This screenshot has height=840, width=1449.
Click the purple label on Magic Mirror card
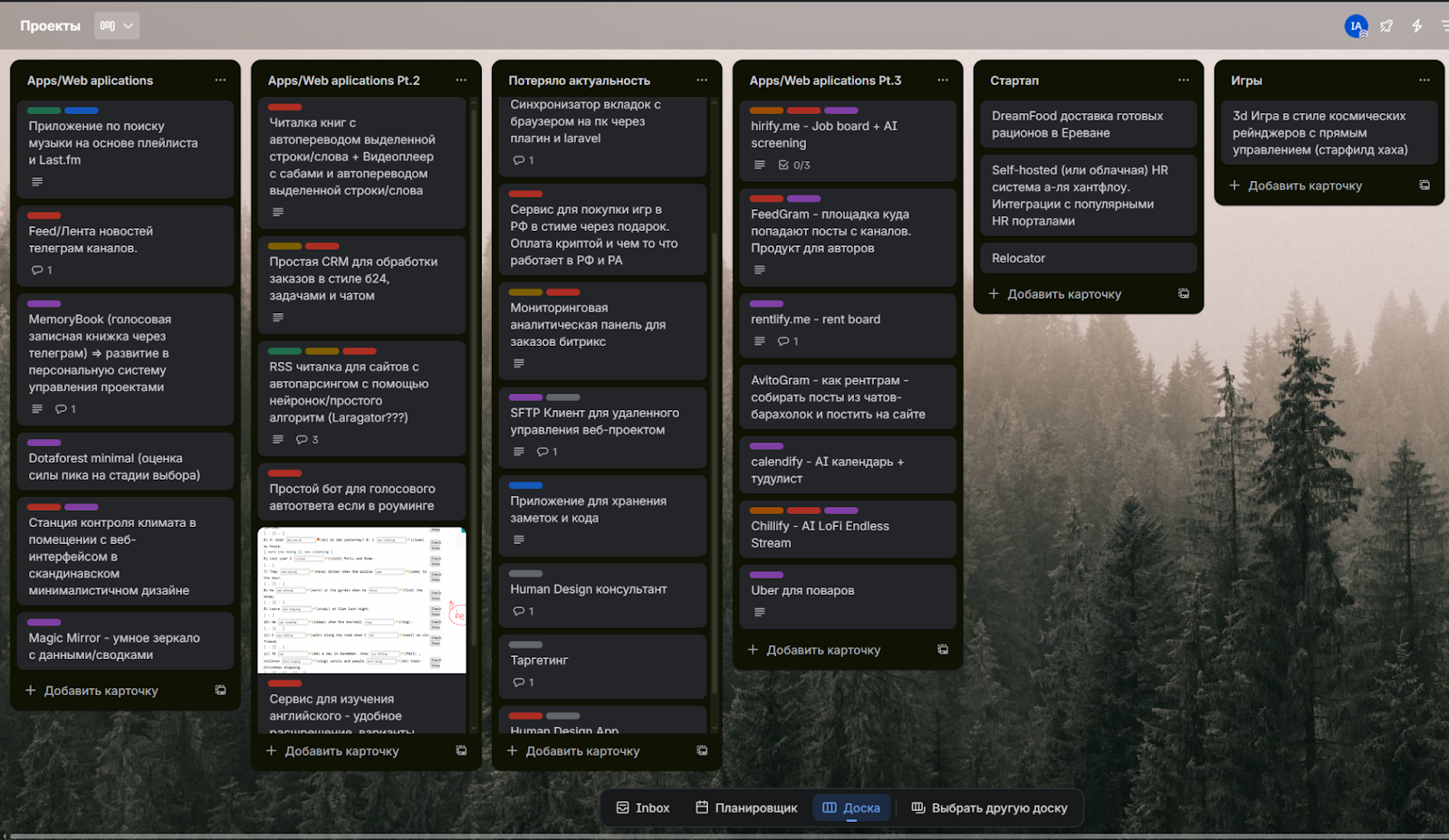click(44, 623)
